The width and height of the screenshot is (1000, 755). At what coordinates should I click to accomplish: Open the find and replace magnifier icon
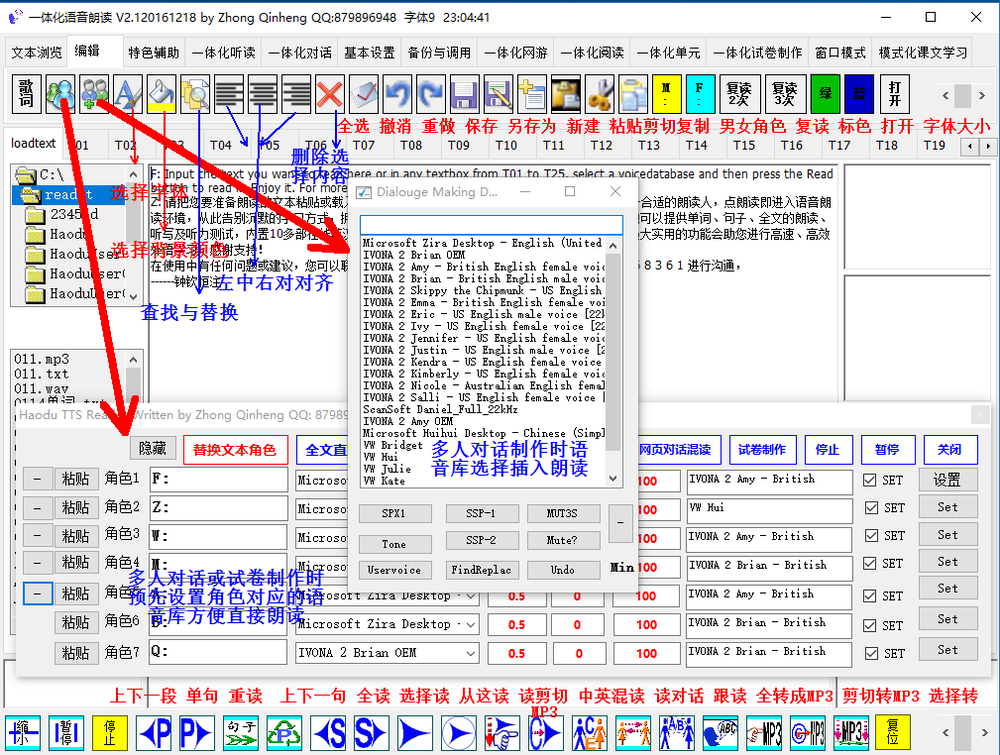coord(195,94)
